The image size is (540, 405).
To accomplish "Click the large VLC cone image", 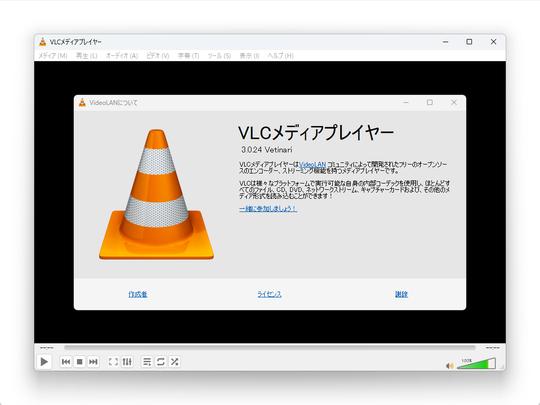I will tap(156, 194).
